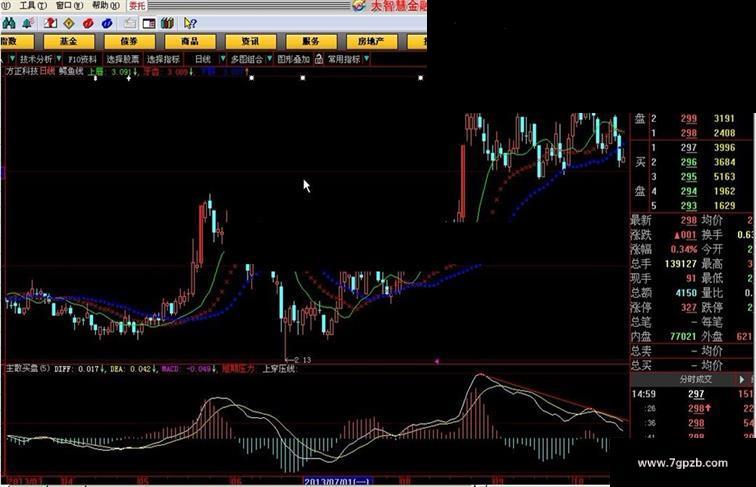Click the 选择指标 button
Image resolution: width=756 pixels, height=487 pixels.
(163, 59)
